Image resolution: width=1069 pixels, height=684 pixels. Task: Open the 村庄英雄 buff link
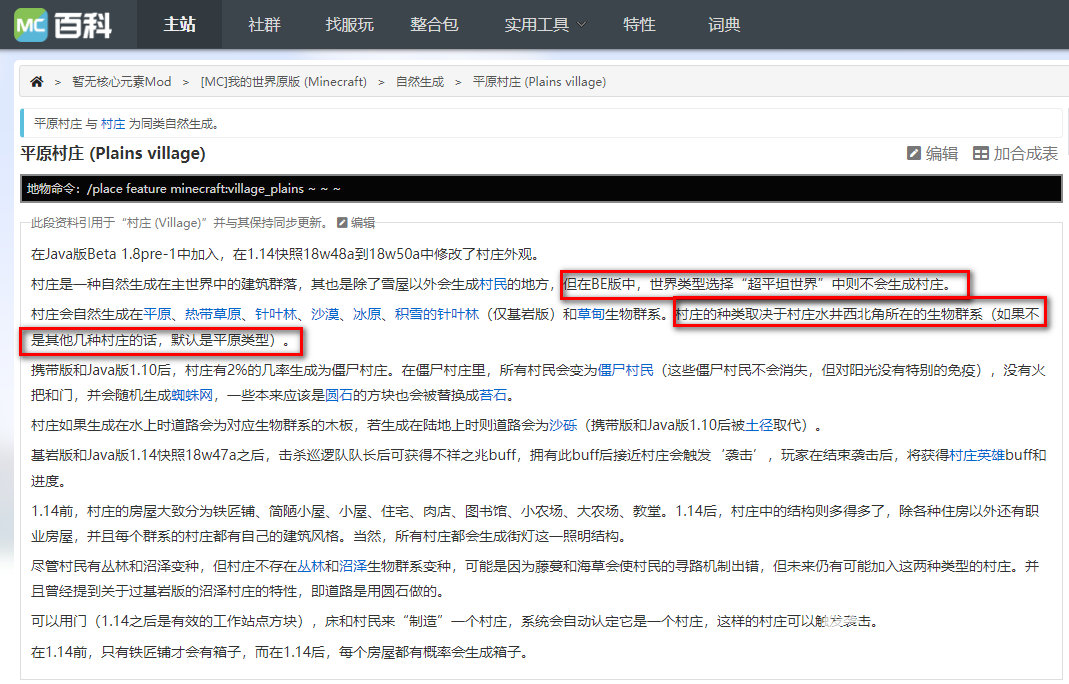[976, 455]
